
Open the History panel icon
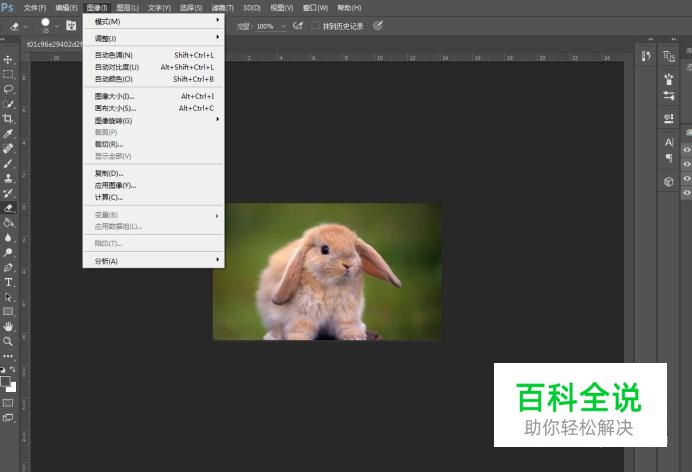point(646,56)
